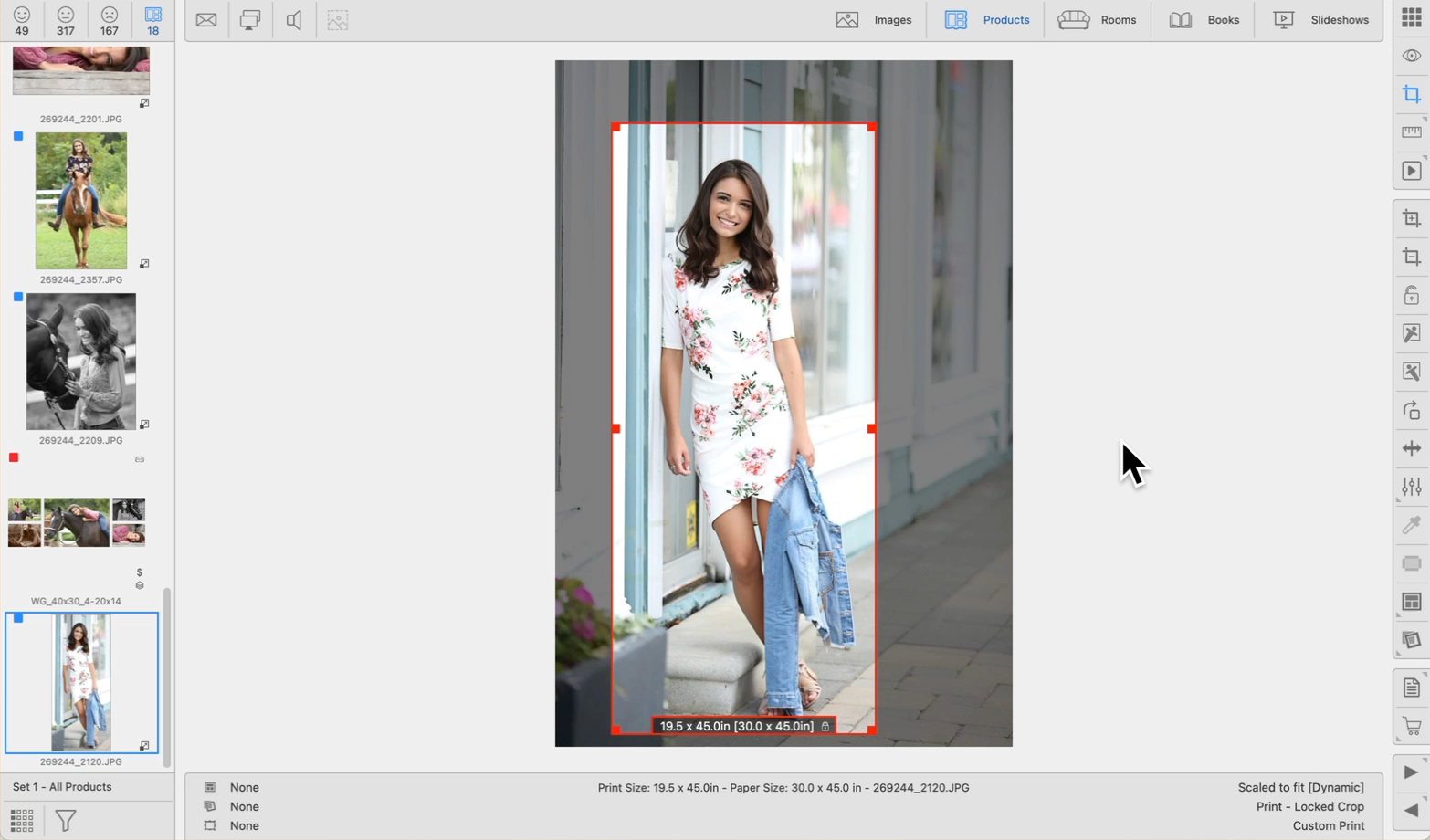The width and height of the screenshot is (1430, 840).
Task: Click the Print - Locked Crop label
Action: (x=1309, y=806)
